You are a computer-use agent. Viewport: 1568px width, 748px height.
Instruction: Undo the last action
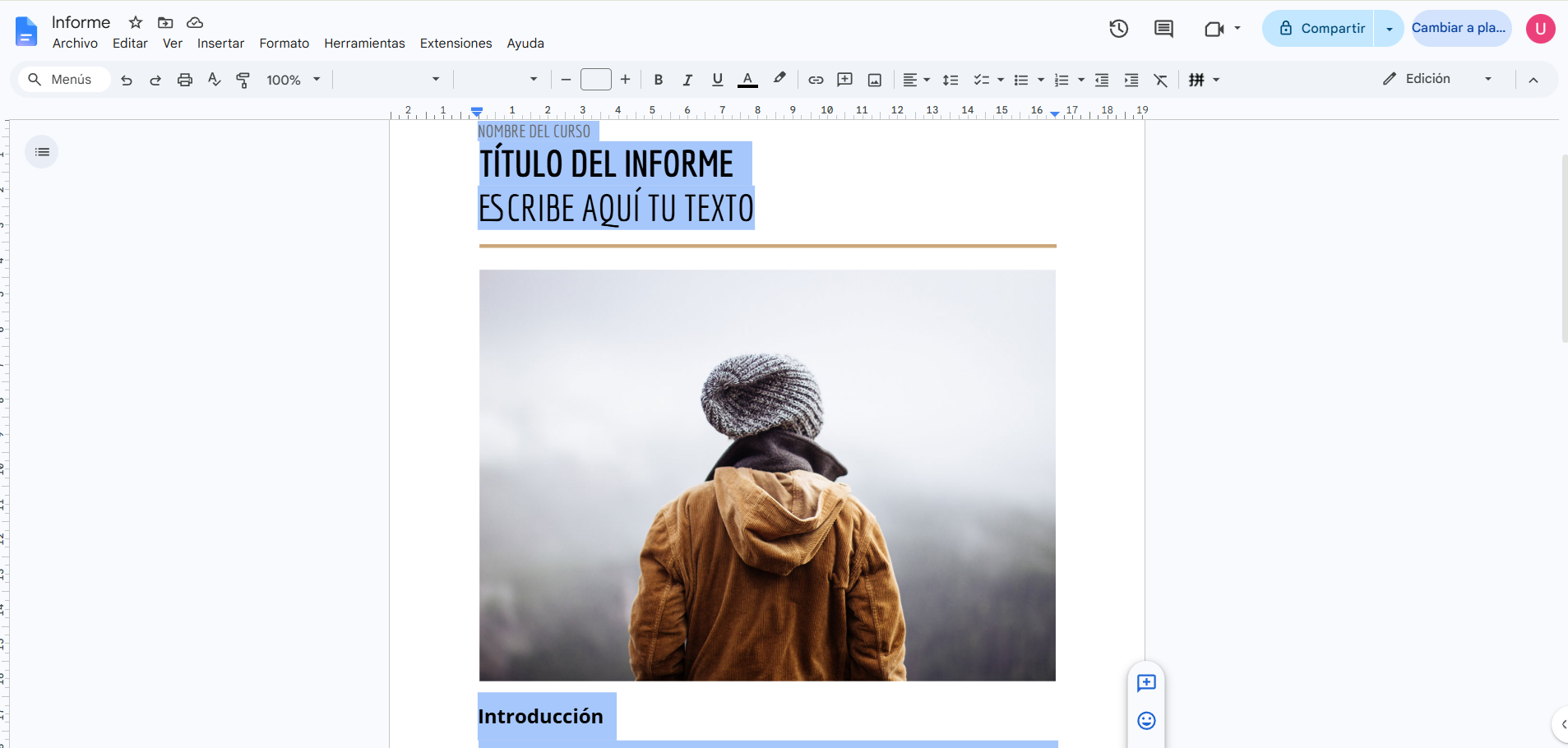pyautogui.click(x=126, y=80)
